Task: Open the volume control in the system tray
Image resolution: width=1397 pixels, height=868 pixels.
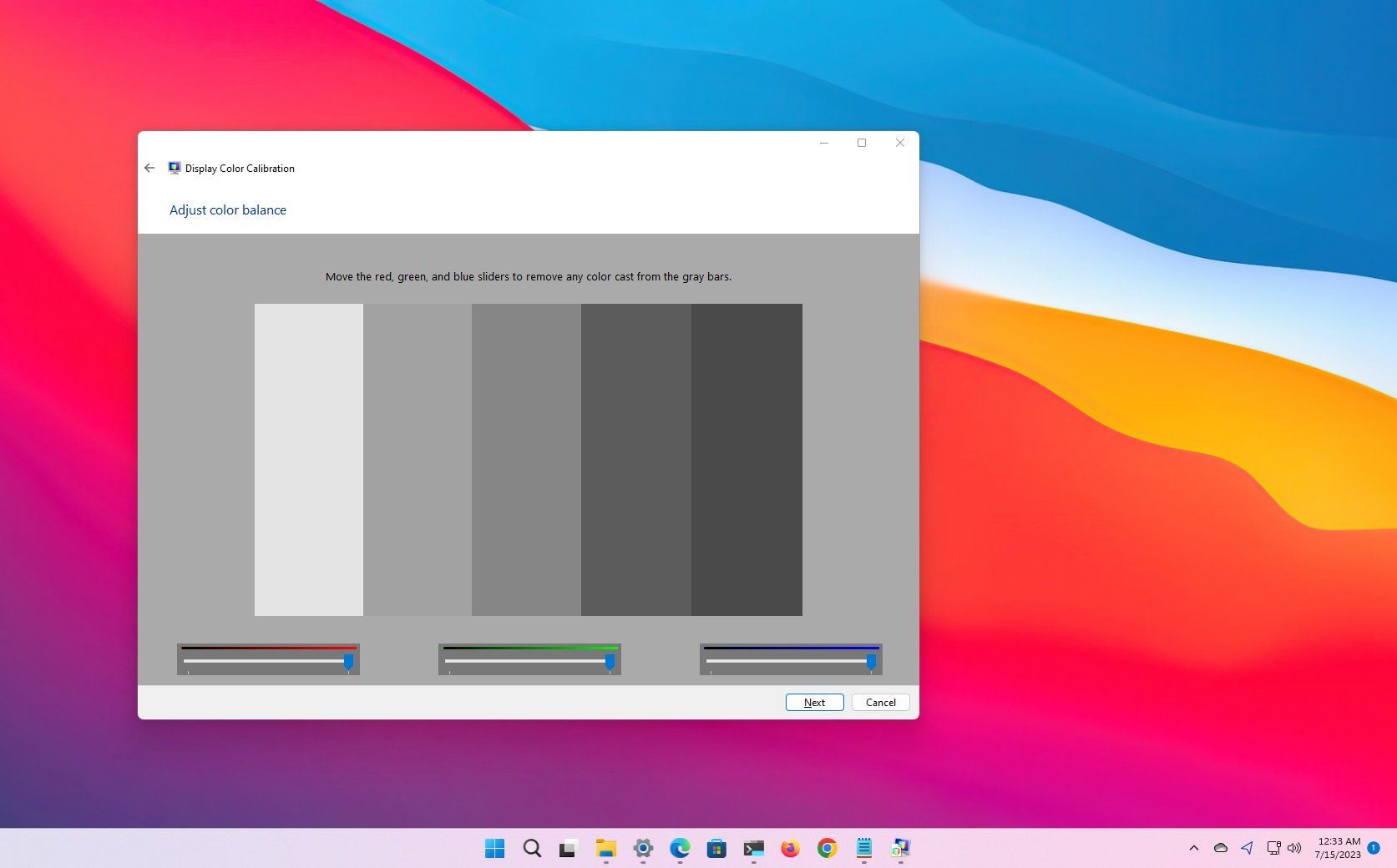Action: point(1295,848)
